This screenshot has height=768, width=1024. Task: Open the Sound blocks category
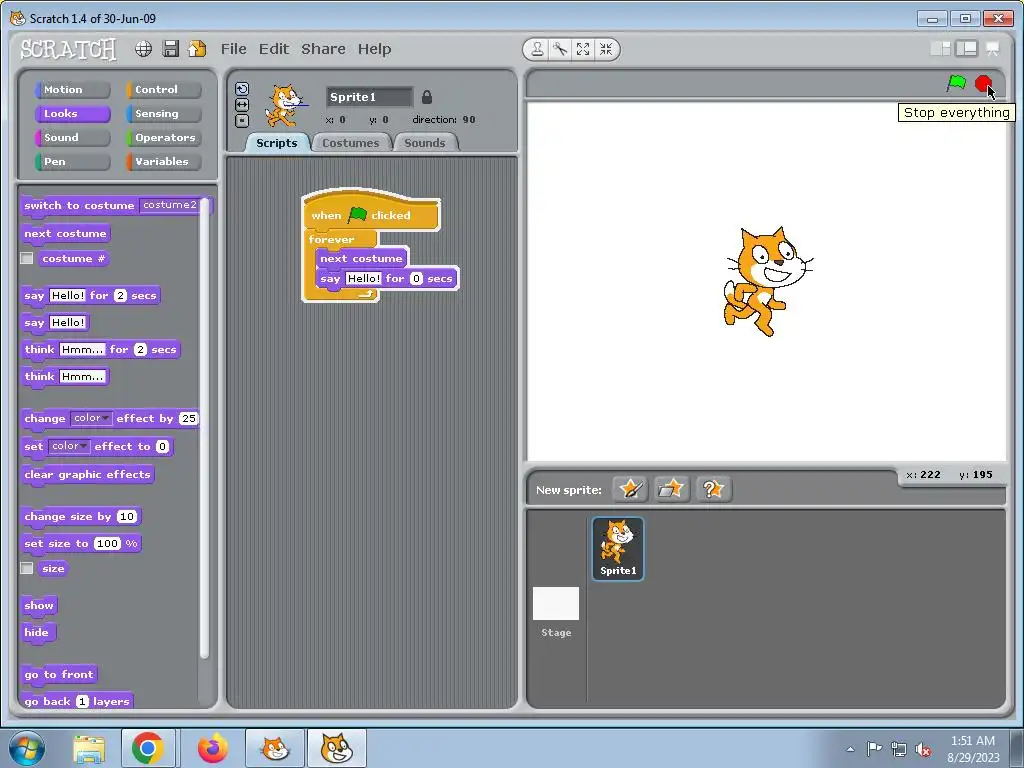pos(72,138)
